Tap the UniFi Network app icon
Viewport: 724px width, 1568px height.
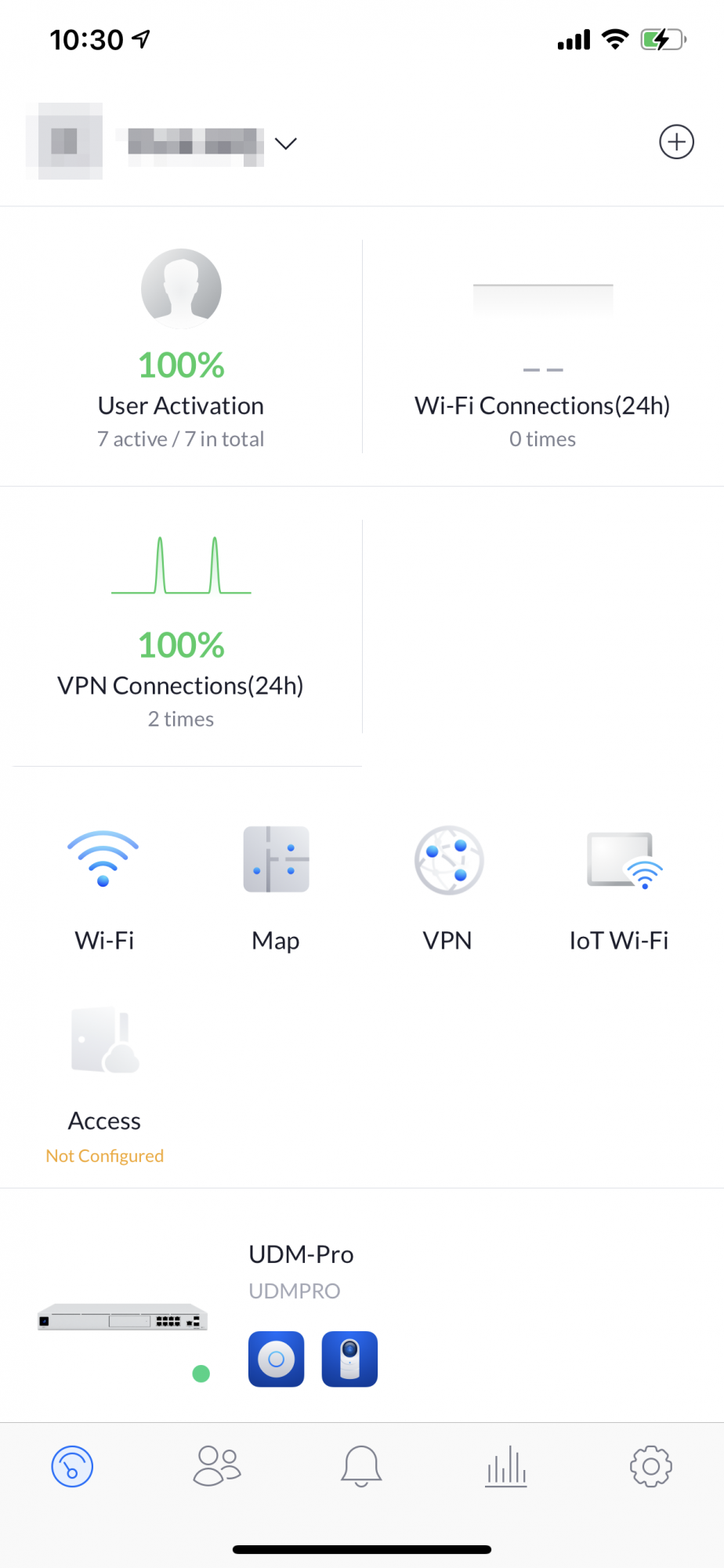(276, 1359)
